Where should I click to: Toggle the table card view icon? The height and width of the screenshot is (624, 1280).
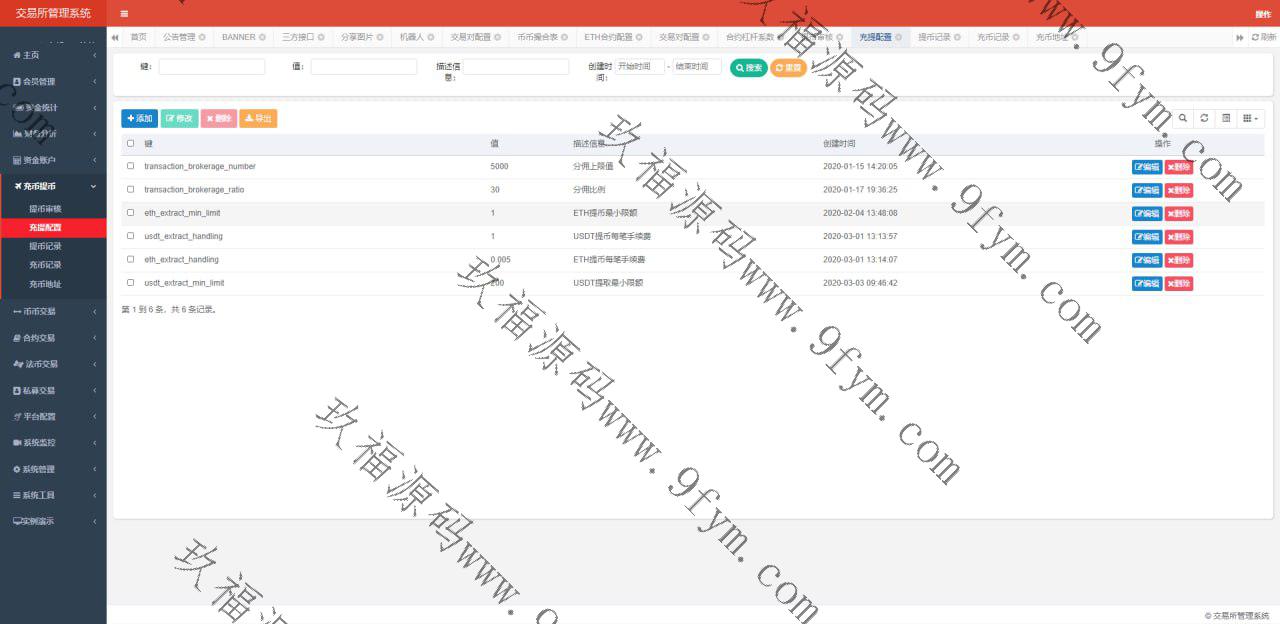[x=1226, y=118]
